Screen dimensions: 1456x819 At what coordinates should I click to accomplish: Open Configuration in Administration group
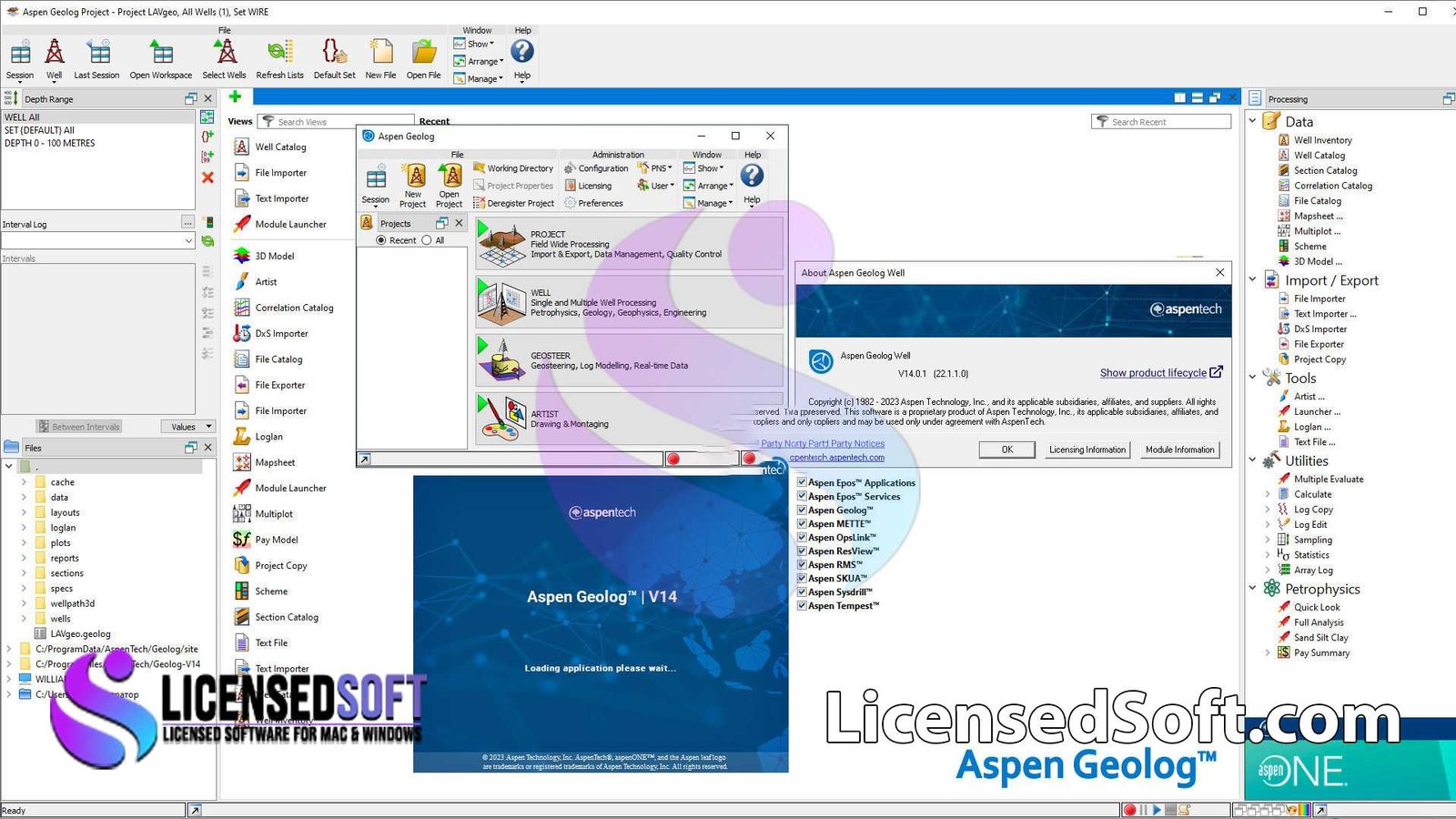(596, 168)
